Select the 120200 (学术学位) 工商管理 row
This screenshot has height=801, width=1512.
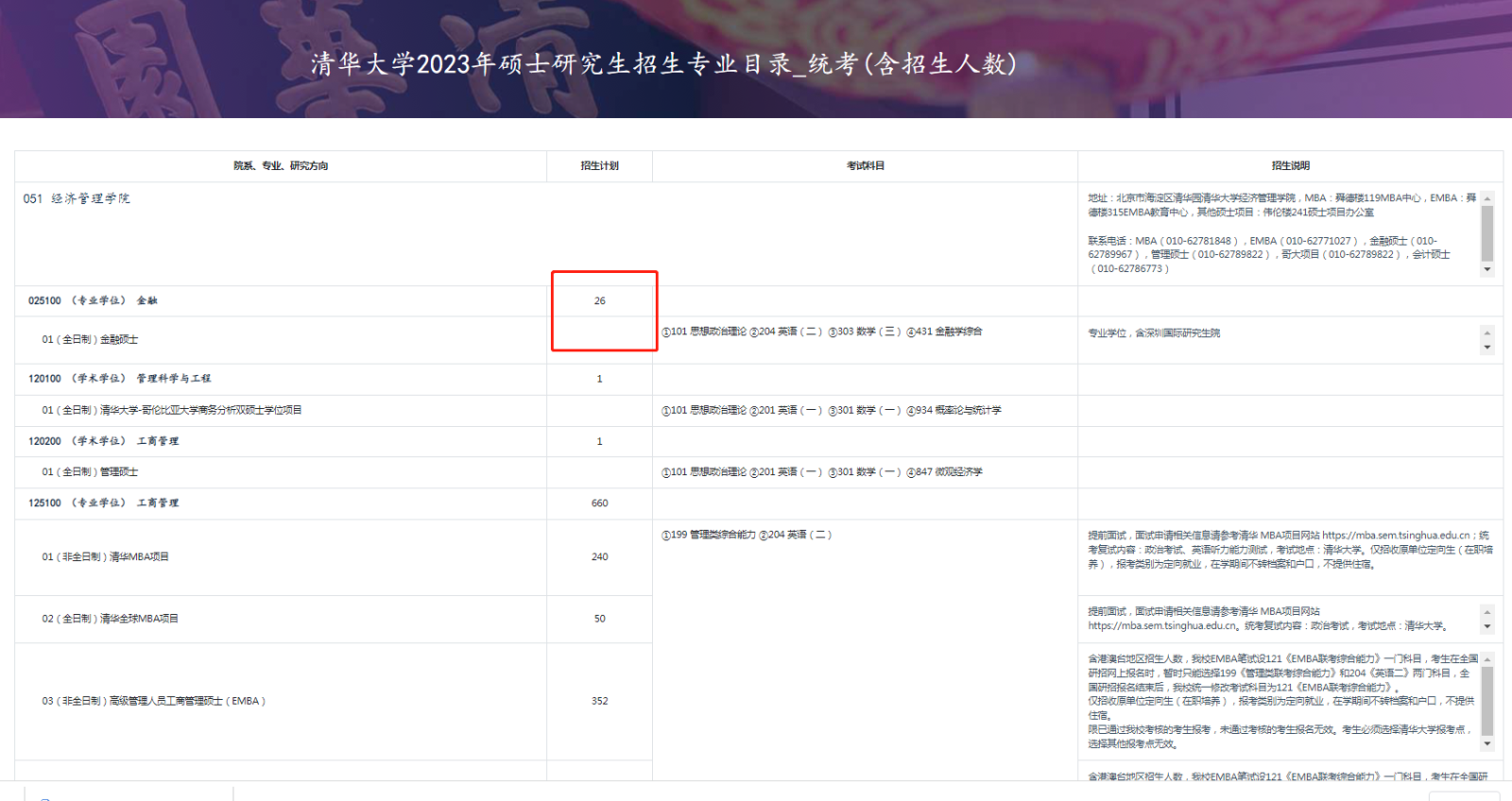(x=759, y=442)
